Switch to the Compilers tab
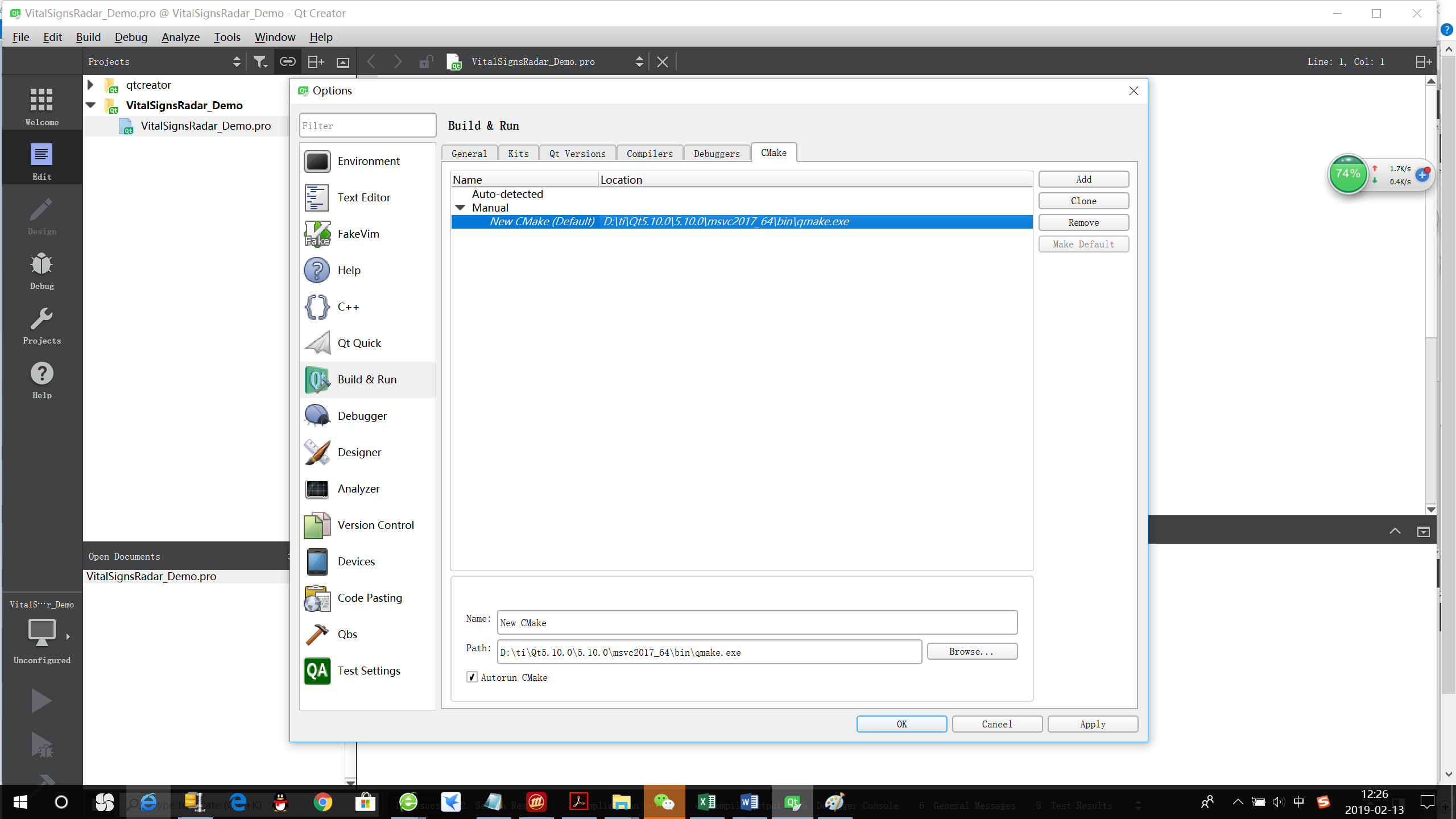 [x=650, y=154]
